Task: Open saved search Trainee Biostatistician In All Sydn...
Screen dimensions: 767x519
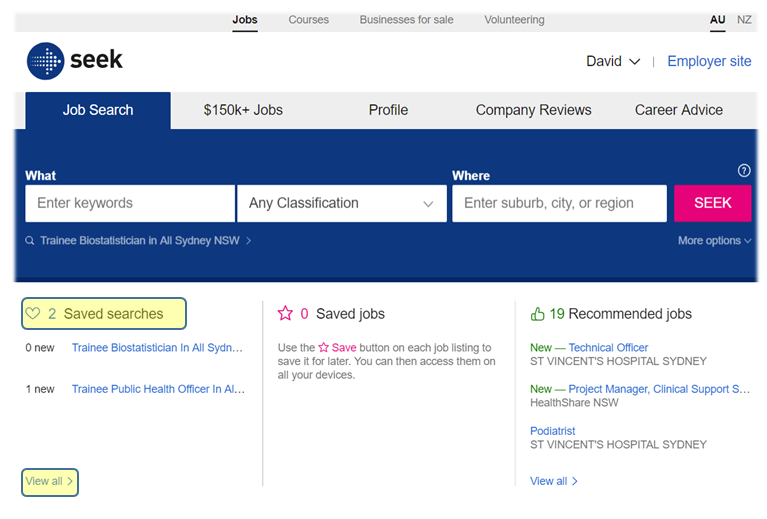Action: tap(157, 348)
